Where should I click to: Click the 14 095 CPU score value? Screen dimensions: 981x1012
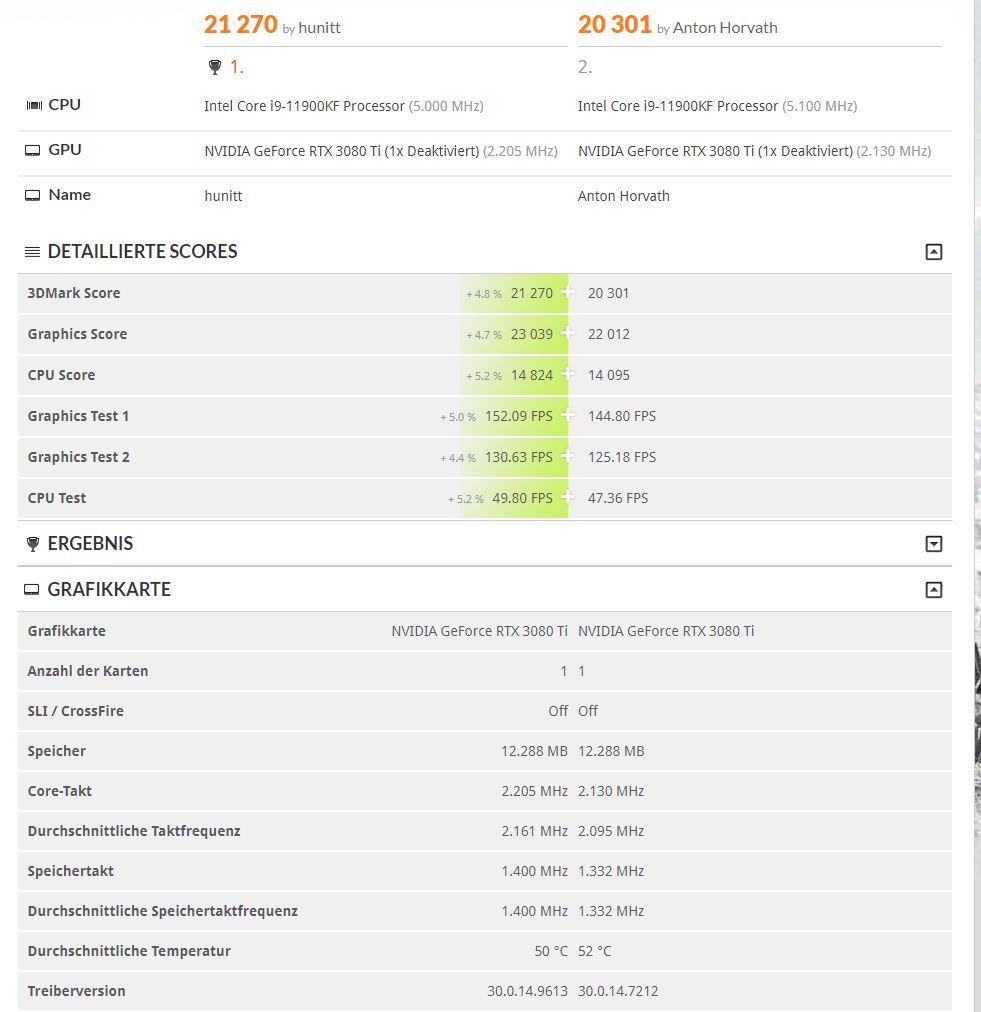(609, 375)
